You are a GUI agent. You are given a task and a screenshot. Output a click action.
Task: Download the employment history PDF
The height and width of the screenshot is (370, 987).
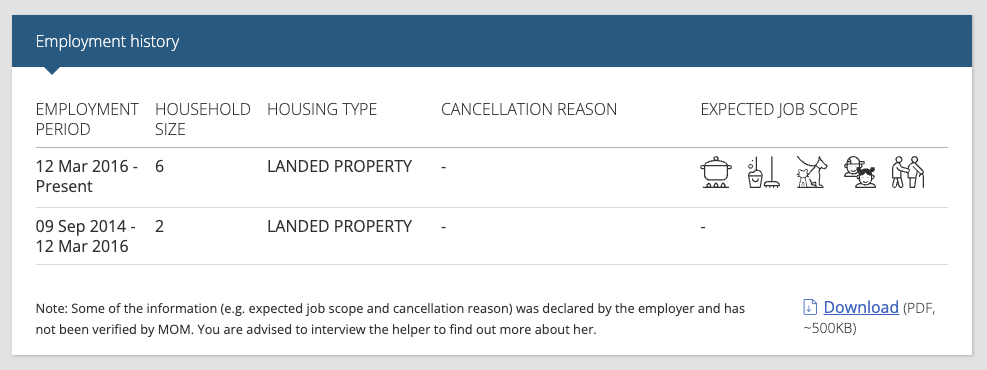click(x=860, y=307)
